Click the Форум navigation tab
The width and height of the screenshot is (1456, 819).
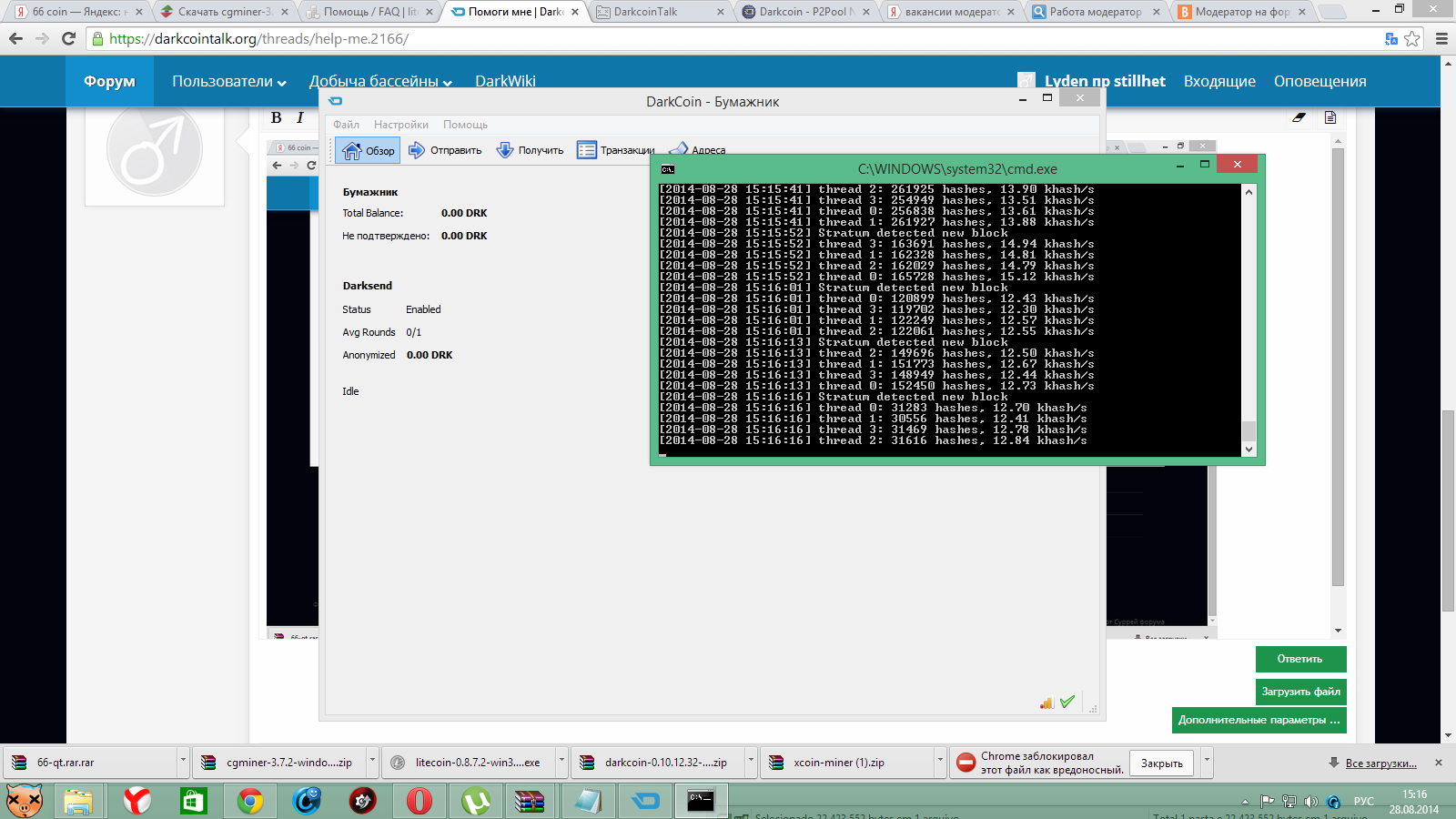[x=109, y=81]
